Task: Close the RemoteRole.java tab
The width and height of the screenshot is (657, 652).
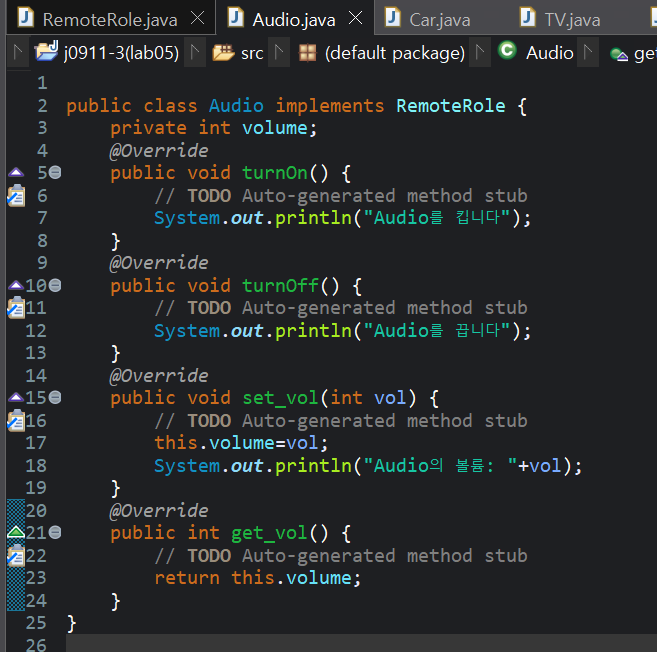Action: [x=197, y=18]
